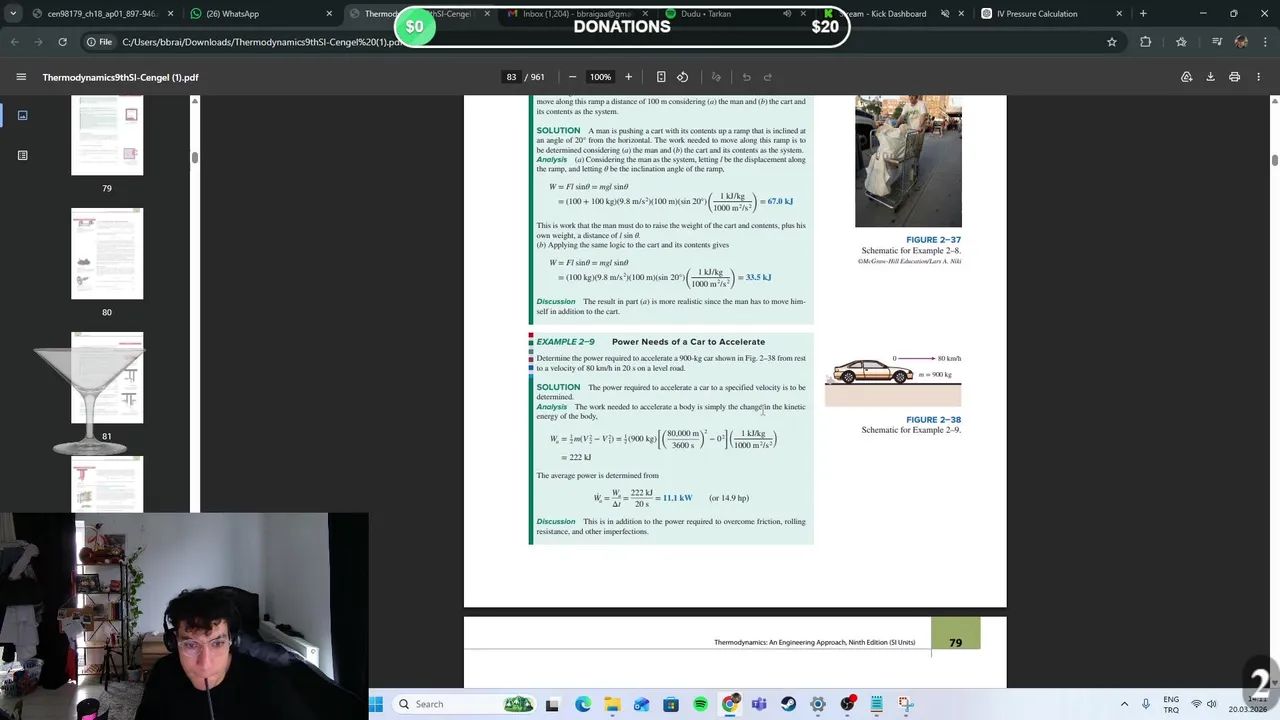Screen dimensions: 1280x720
Task: Select page 81 thumbnail
Action: (107, 378)
